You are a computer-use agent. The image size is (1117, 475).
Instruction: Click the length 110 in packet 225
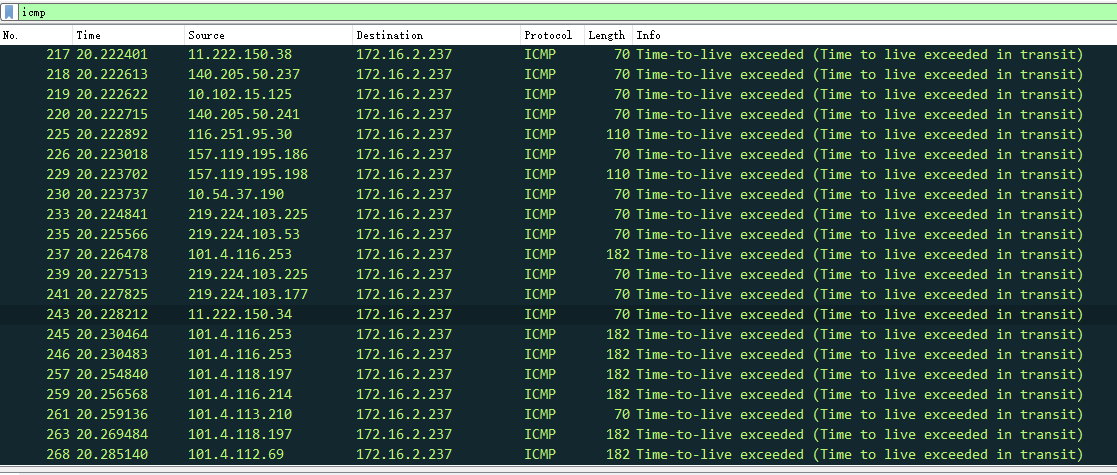(x=618, y=135)
